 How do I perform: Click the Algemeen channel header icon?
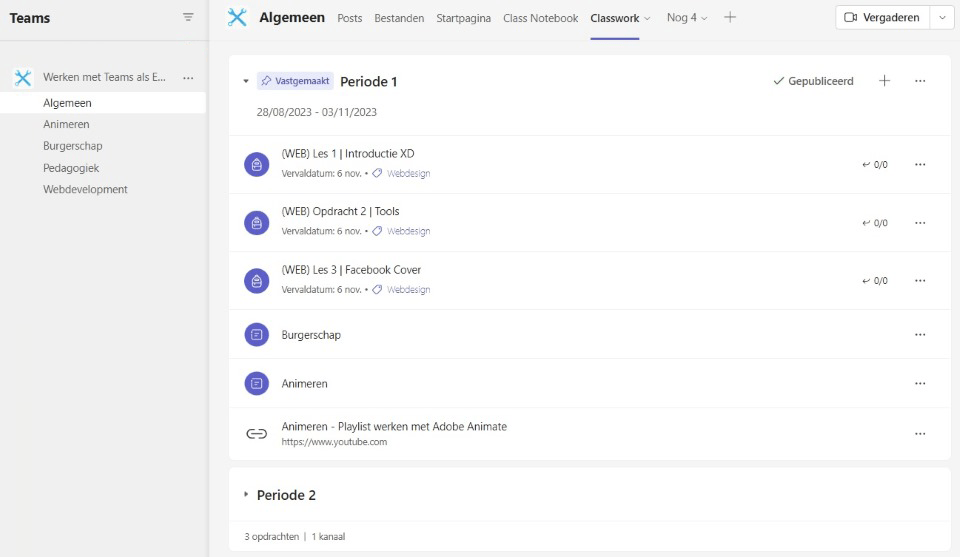coord(237,17)
